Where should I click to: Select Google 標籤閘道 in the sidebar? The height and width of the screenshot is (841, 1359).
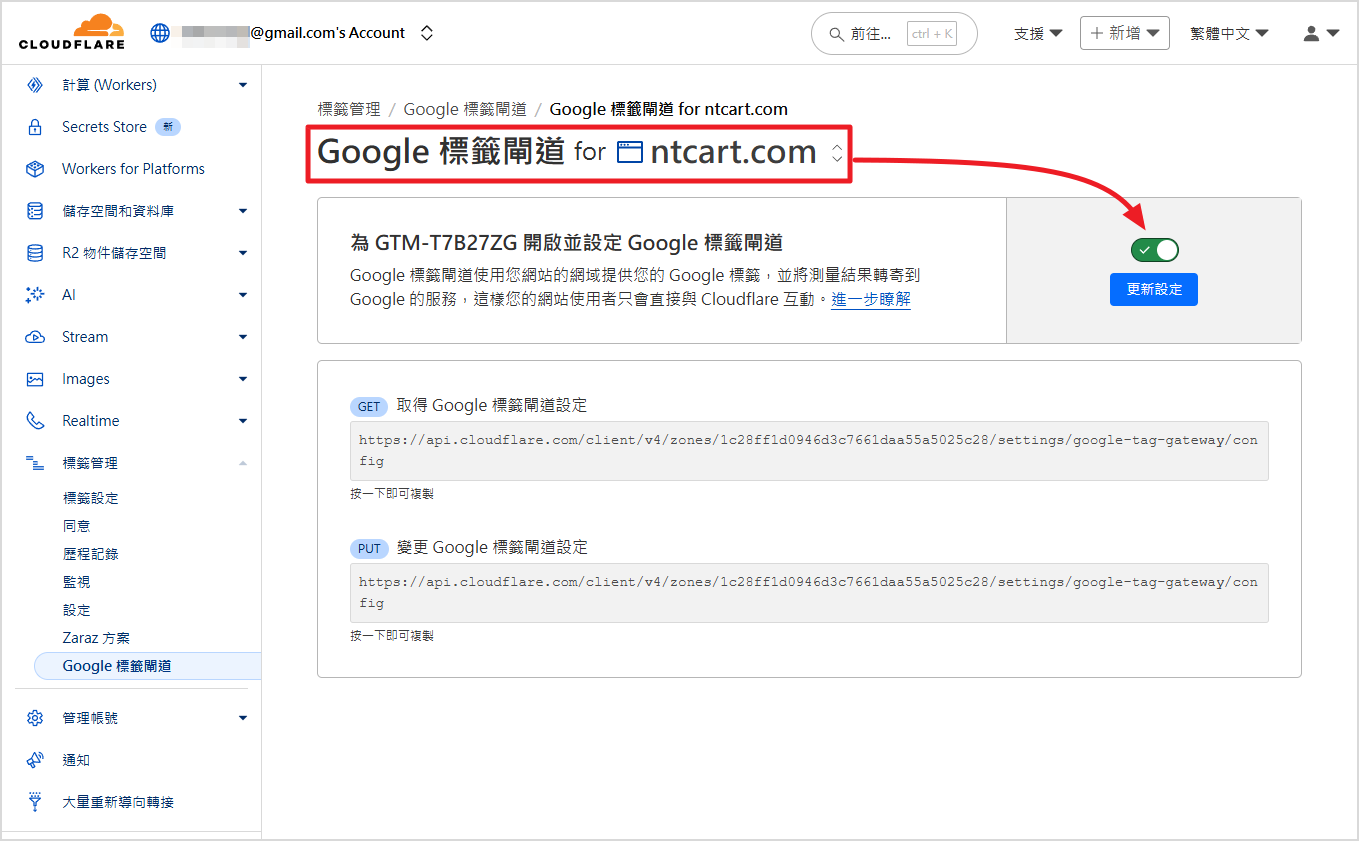pyautogui.click(x=147, y=666)
